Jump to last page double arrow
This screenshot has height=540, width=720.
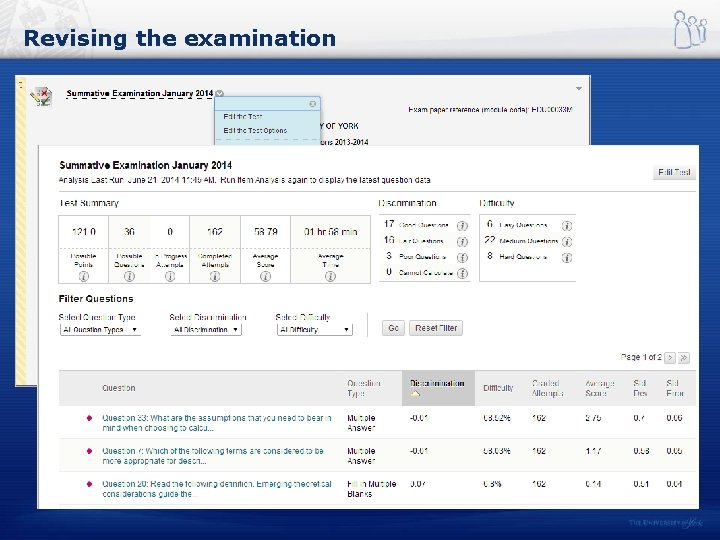[684, 358]
